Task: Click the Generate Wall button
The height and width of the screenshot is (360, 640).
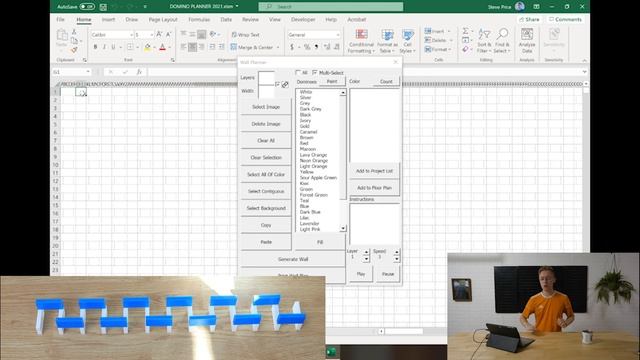Action: coord(293,259)
